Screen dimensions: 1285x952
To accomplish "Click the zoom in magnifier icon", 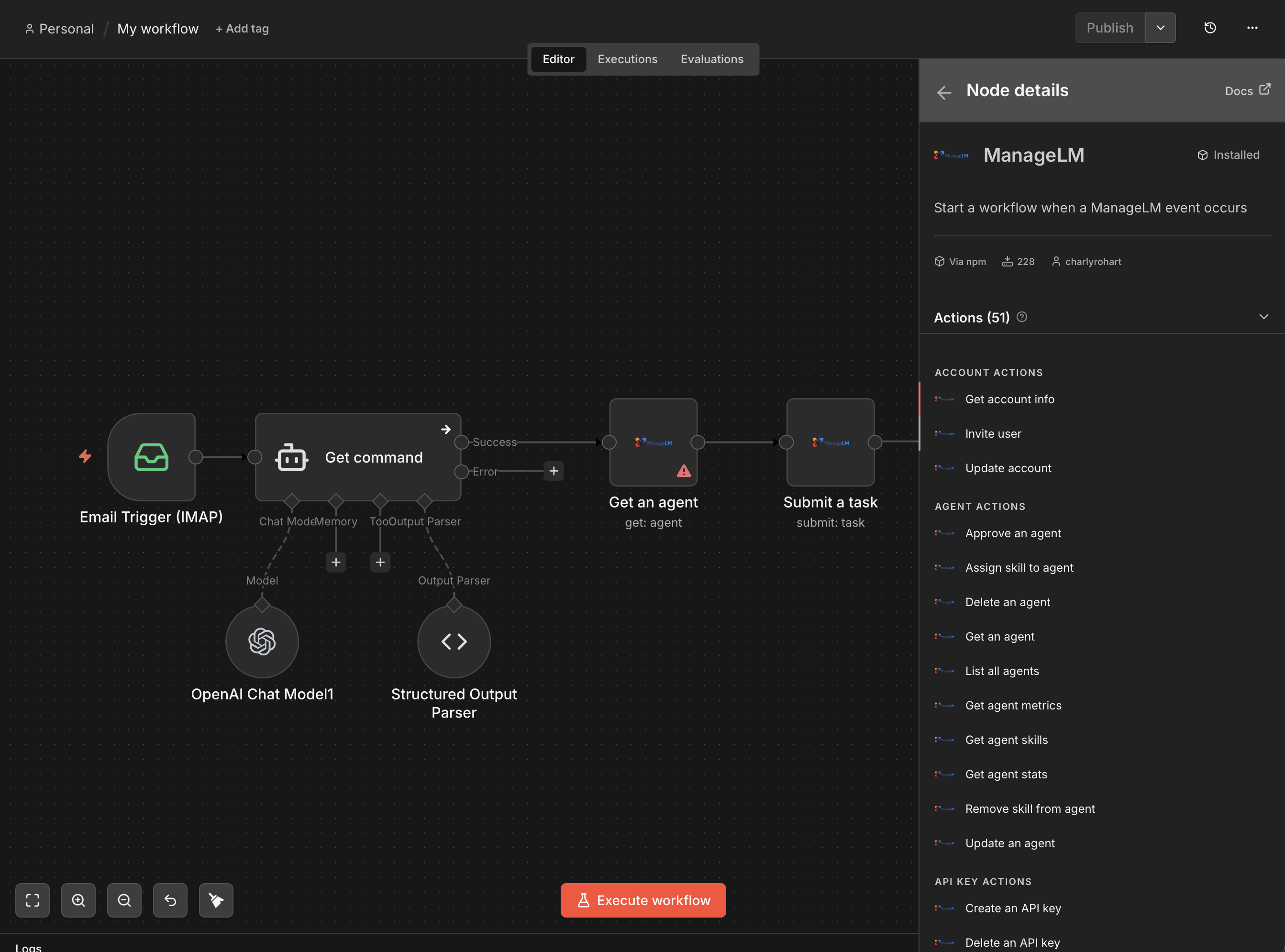I will pos(78,900).
